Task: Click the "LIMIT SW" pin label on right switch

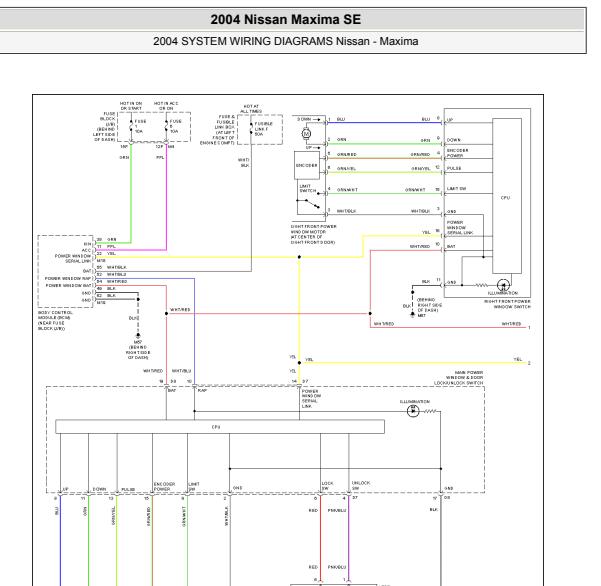Action: tap(456, 189)
